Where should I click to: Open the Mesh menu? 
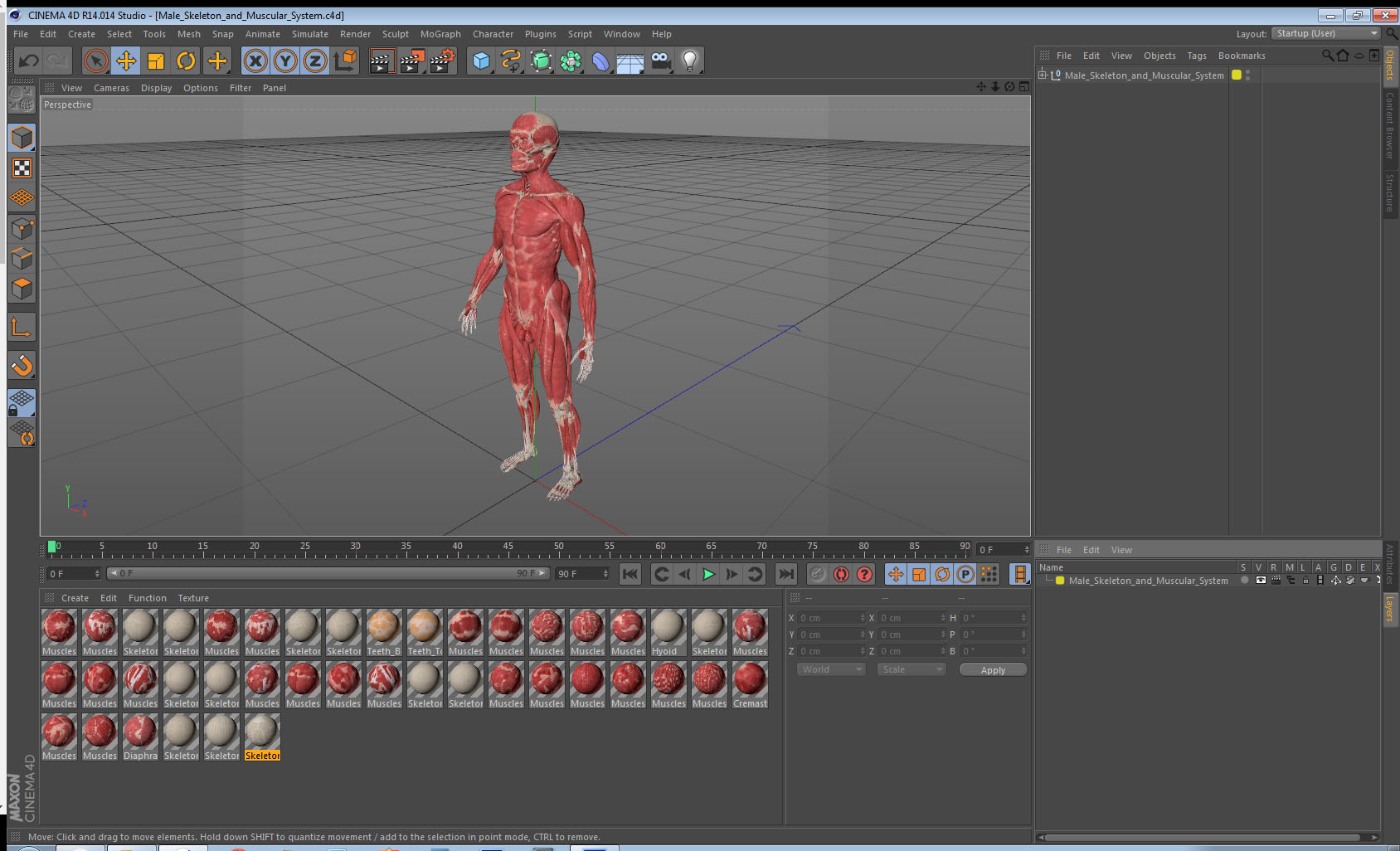pos(188,34)
